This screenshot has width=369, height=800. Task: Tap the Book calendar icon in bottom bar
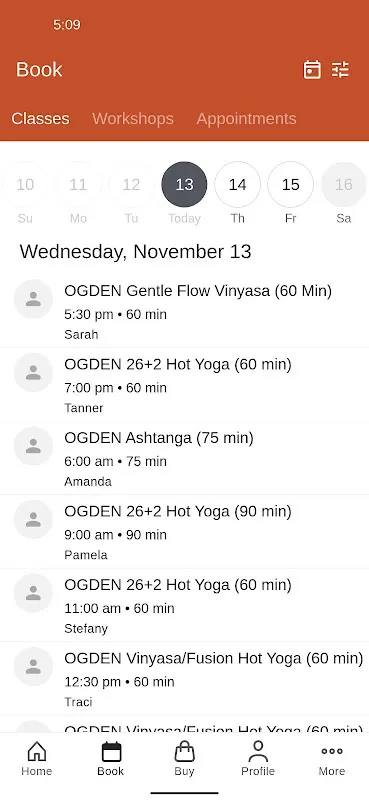coord(111,751)
